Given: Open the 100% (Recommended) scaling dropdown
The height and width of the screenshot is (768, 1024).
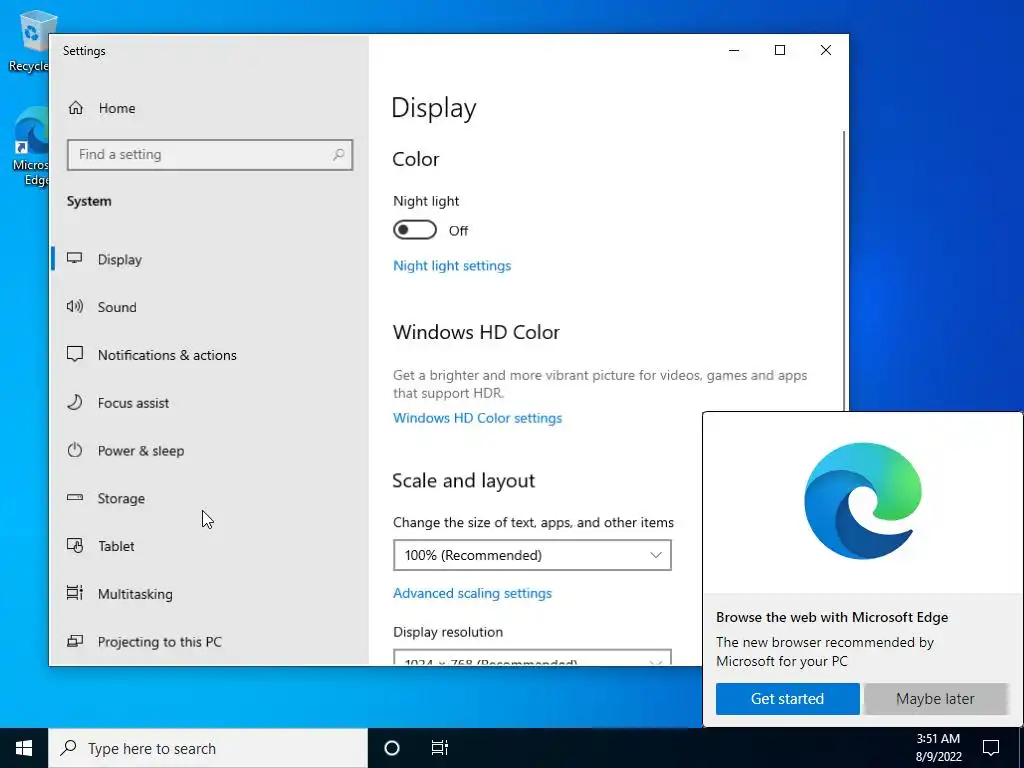Looking at the screenshot, I should 532,555.
